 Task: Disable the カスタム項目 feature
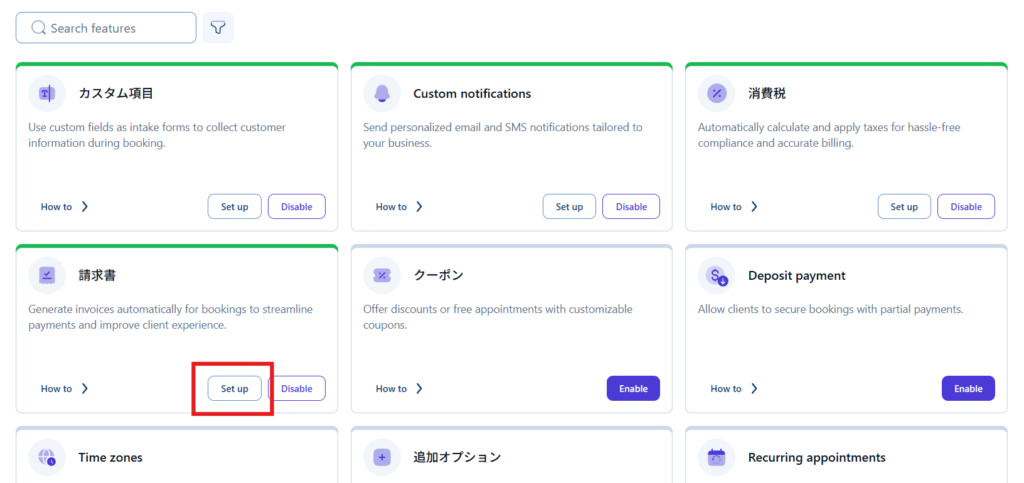(x=297, y=207)
